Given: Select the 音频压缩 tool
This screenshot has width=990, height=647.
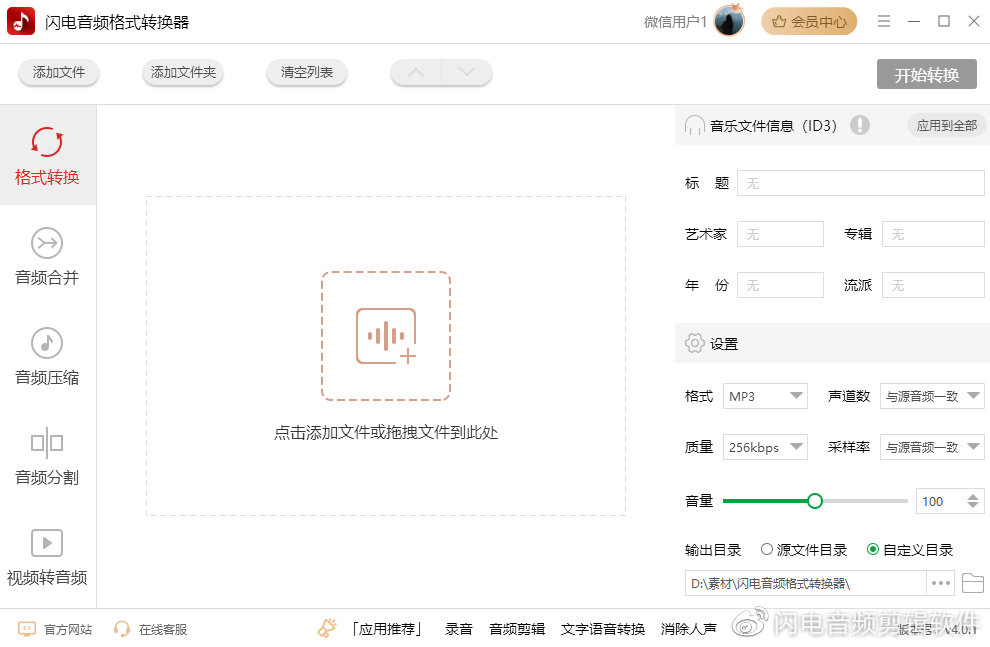Looking at the screenshot, I should click(x=47, y=358).
